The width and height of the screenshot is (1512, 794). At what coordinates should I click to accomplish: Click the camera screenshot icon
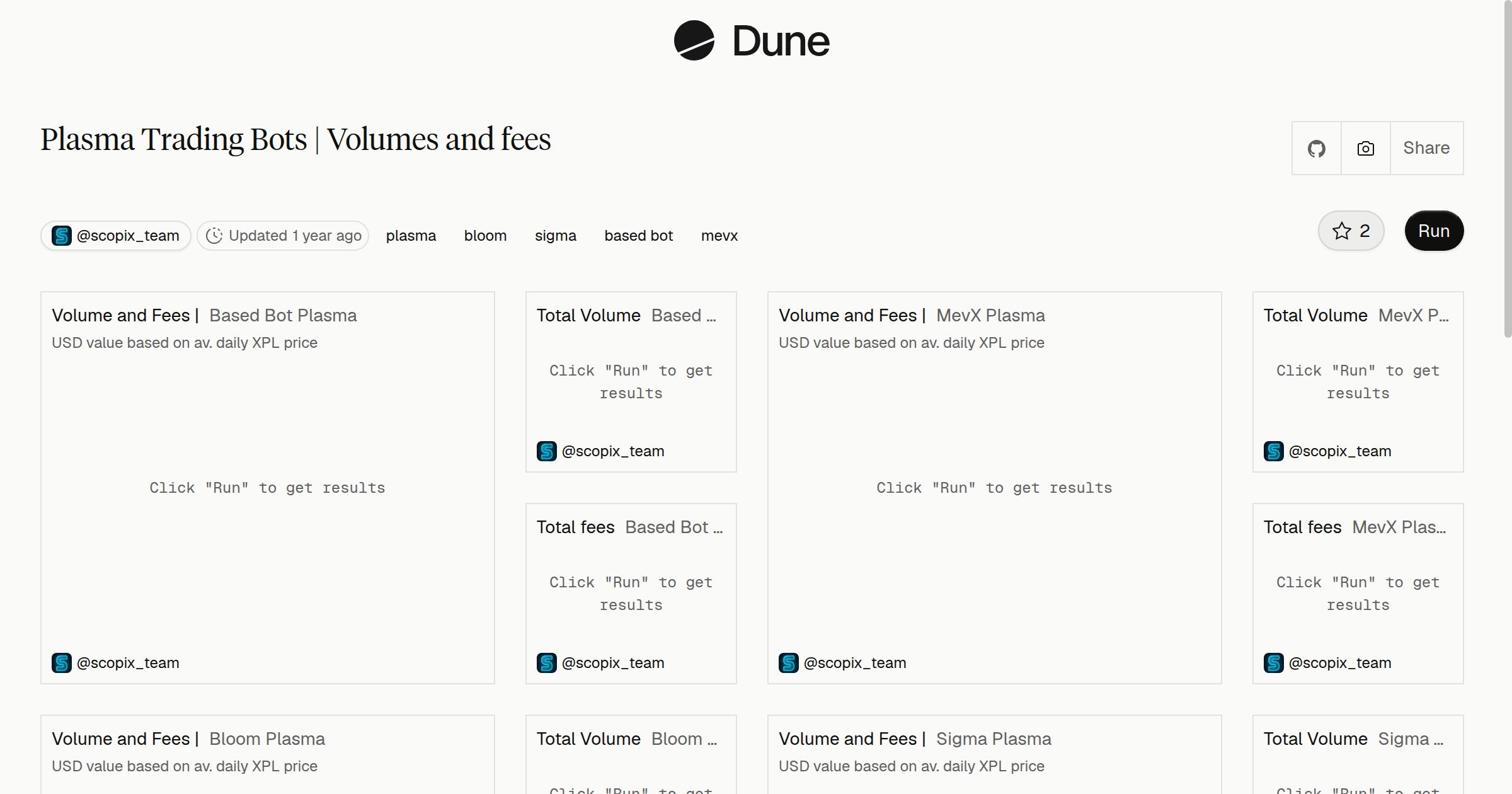(x=1366, y=148)
